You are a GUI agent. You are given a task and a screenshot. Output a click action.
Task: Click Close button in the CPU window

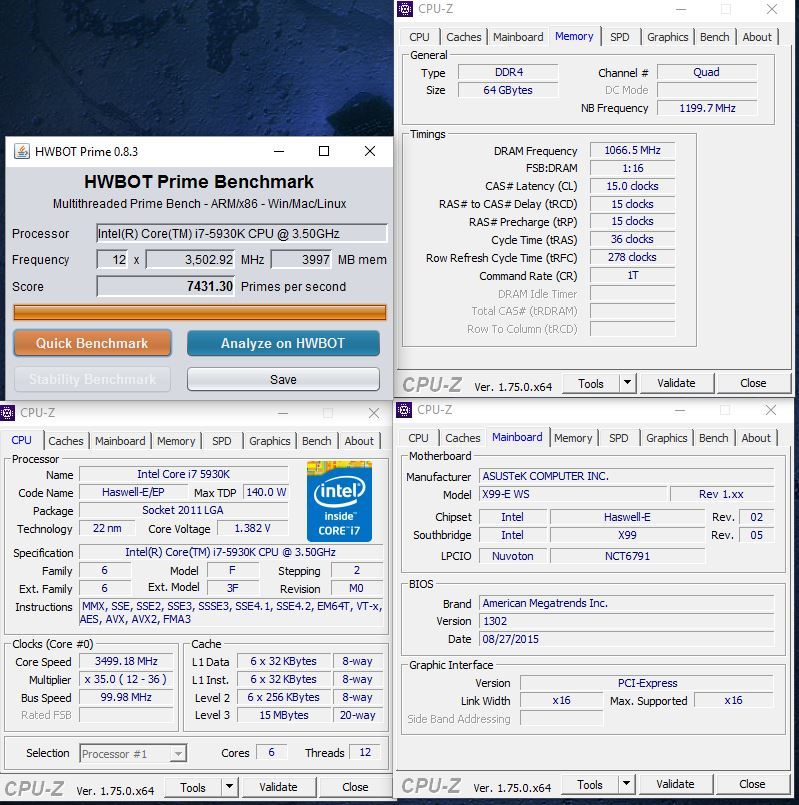pos(355,787)
